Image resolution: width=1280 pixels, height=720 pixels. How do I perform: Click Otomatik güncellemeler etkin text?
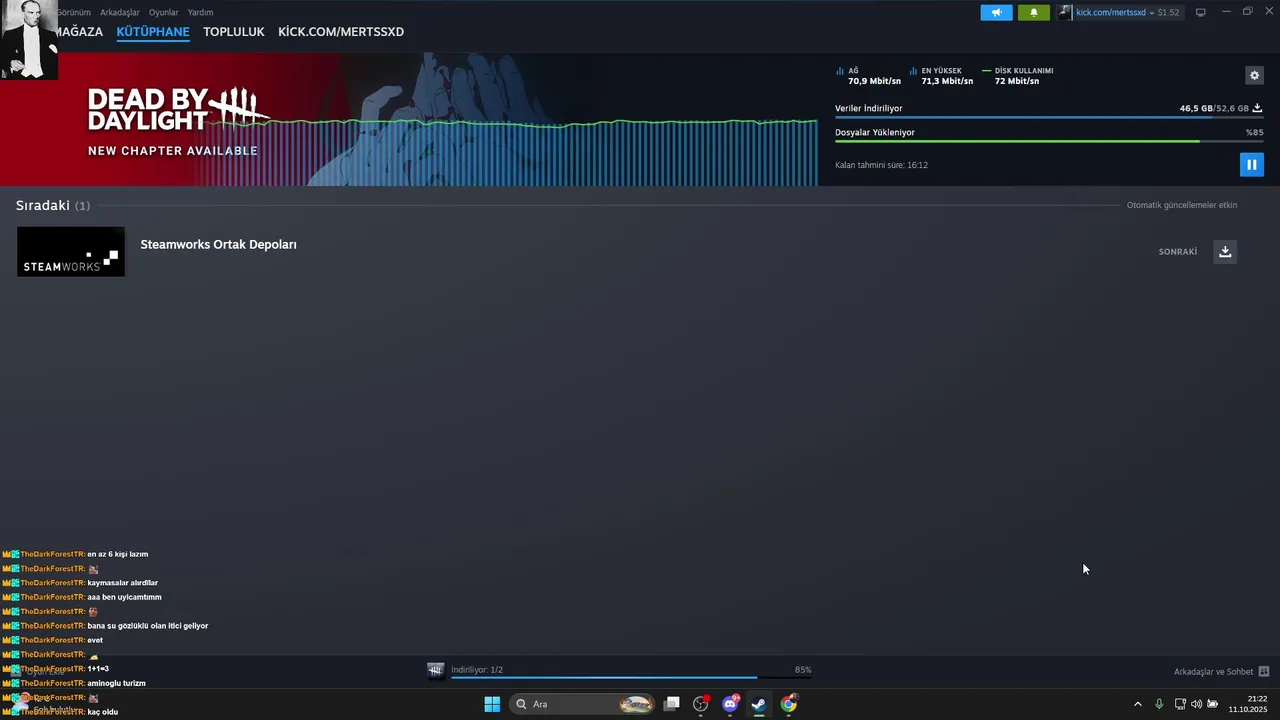pyautogui.click(x=1182, y=205)
